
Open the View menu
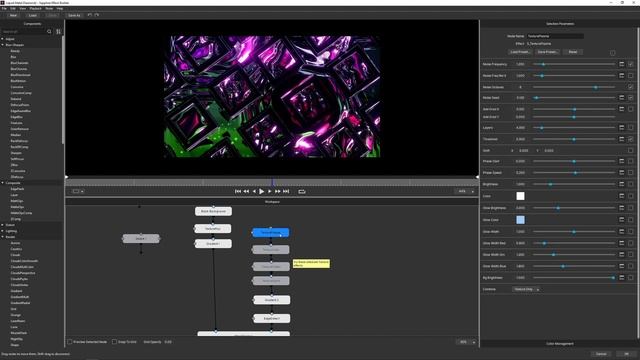pos(22,8)
